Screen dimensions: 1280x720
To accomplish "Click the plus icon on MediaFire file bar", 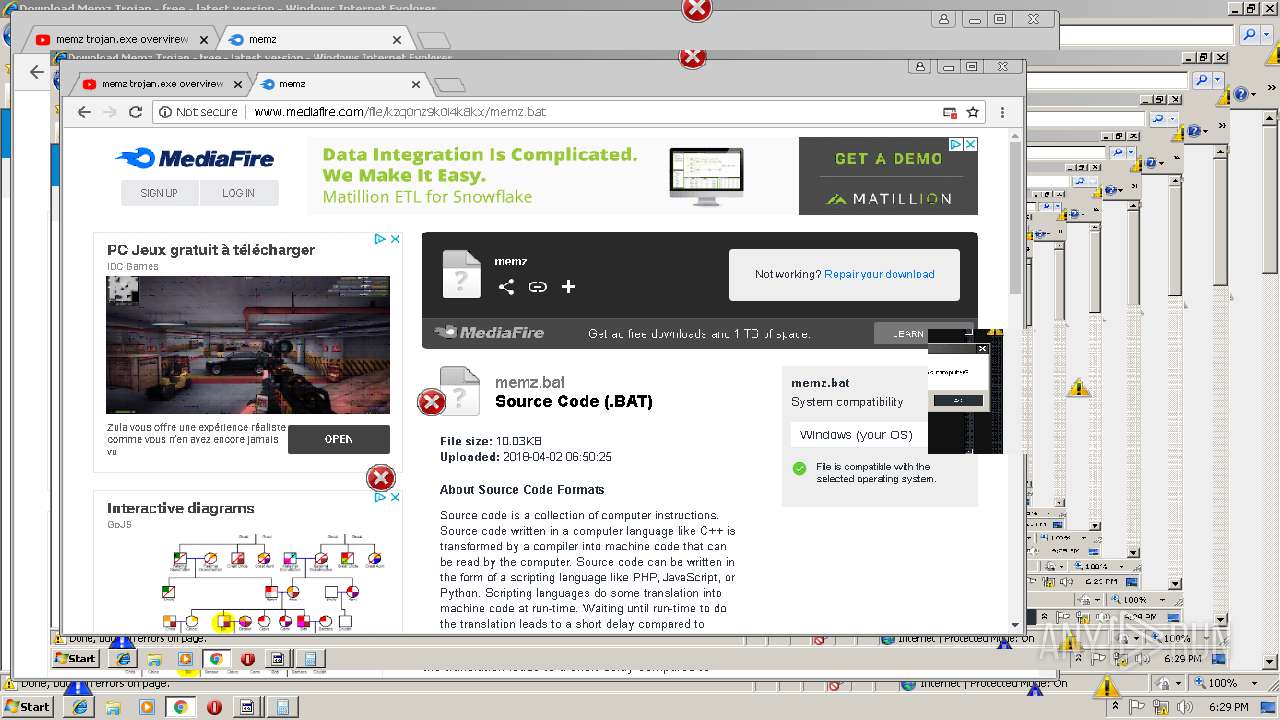I will [568, 287].
